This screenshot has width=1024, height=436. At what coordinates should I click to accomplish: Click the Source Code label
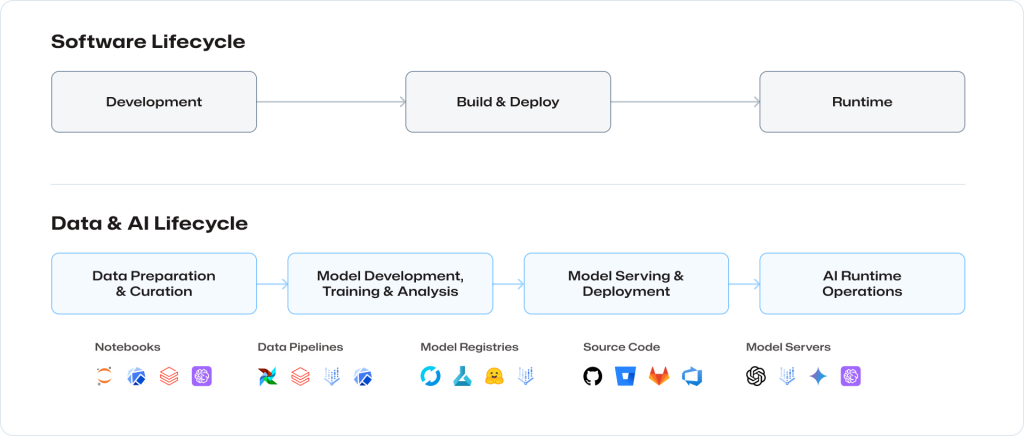tap(622, 347)
